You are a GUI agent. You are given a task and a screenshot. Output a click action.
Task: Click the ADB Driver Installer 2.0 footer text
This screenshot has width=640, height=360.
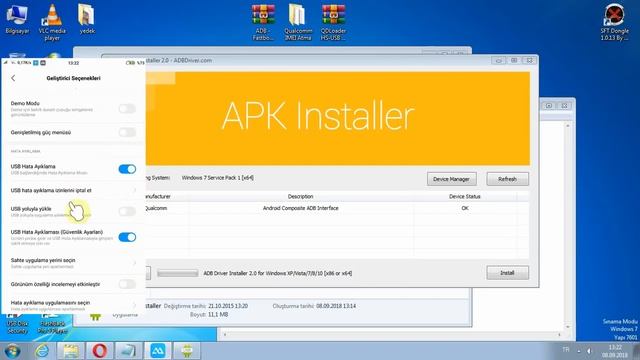[278, 273]
